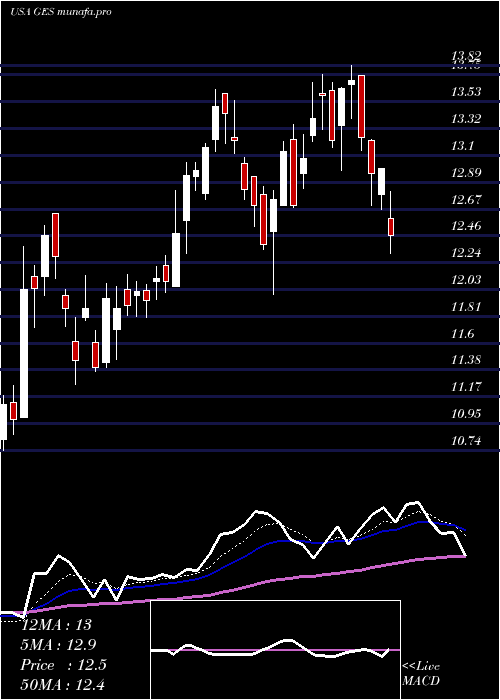
Task: Select the 12.67 price axis label
Action: [x=466, y=200]
